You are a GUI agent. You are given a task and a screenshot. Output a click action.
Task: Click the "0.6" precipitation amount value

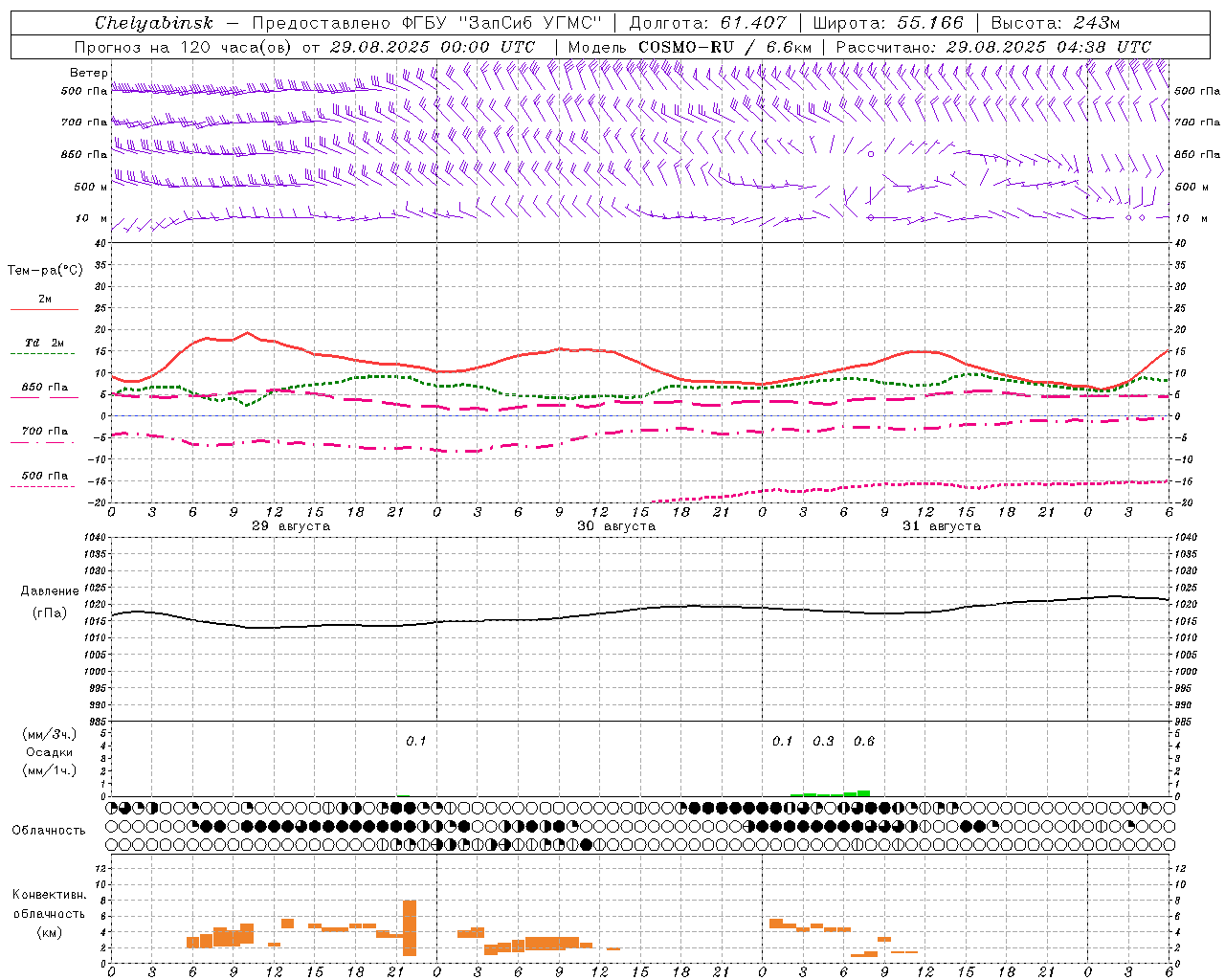pos(864,741)
